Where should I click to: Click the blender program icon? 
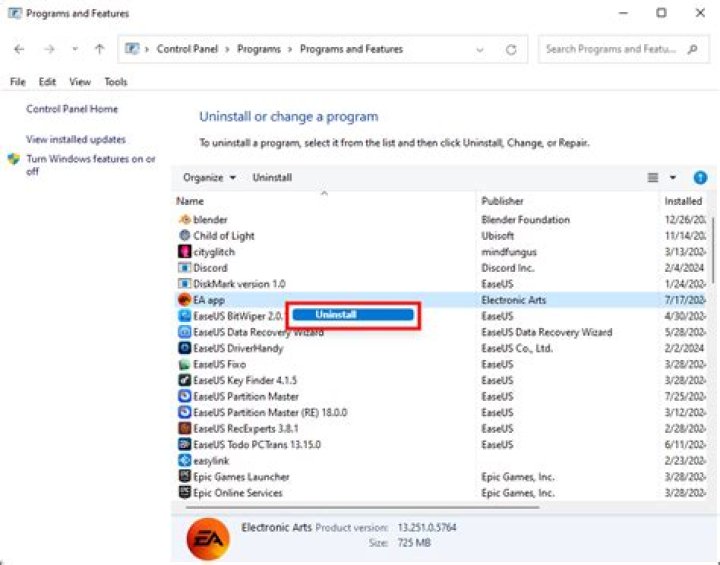pyautogui.click(x=184, y=220)
